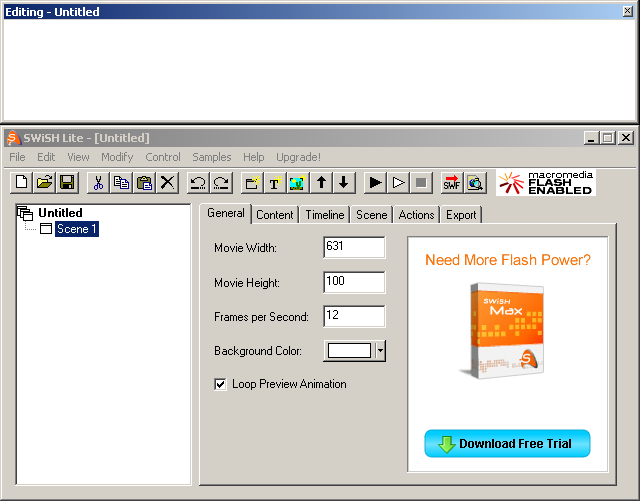Insert an image with the picture icon
The image size is (640, 501).
point(298,182)
